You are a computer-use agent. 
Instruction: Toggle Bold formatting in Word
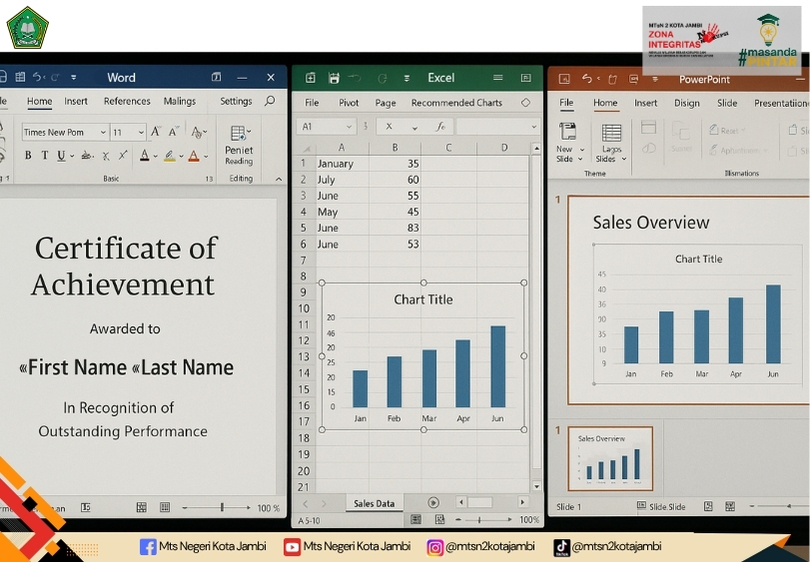tap(28, 155)
